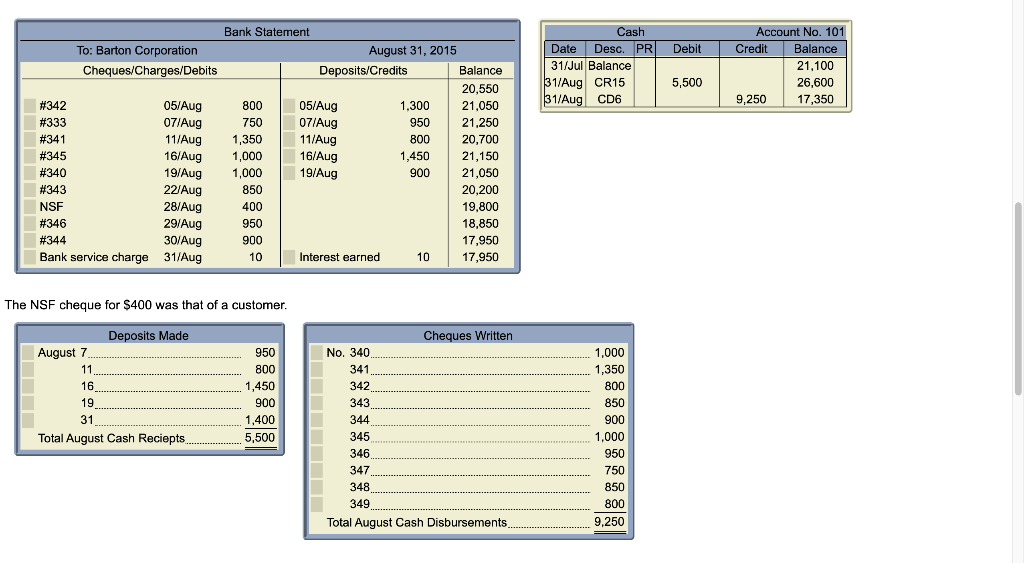Check the 345 box in Cheques Written

pos(317,437)
